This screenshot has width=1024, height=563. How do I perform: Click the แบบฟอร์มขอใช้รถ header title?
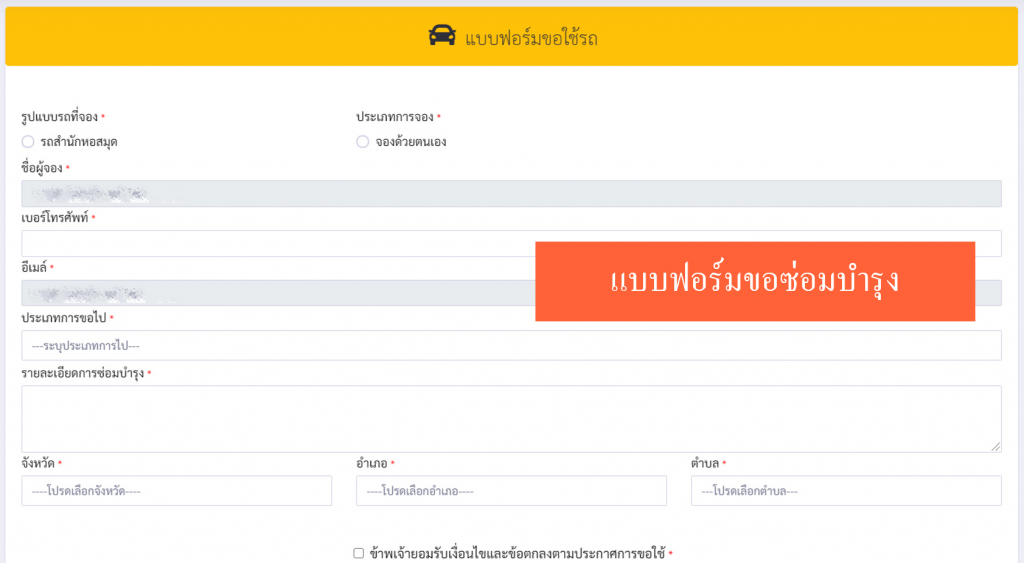[x=531, y=39]
